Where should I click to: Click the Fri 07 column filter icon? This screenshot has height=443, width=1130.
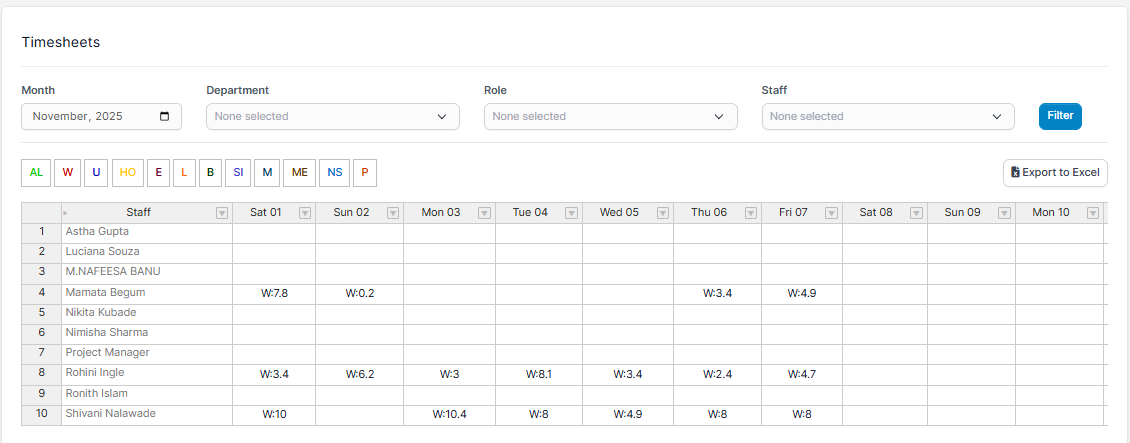[x=831, y=213]
